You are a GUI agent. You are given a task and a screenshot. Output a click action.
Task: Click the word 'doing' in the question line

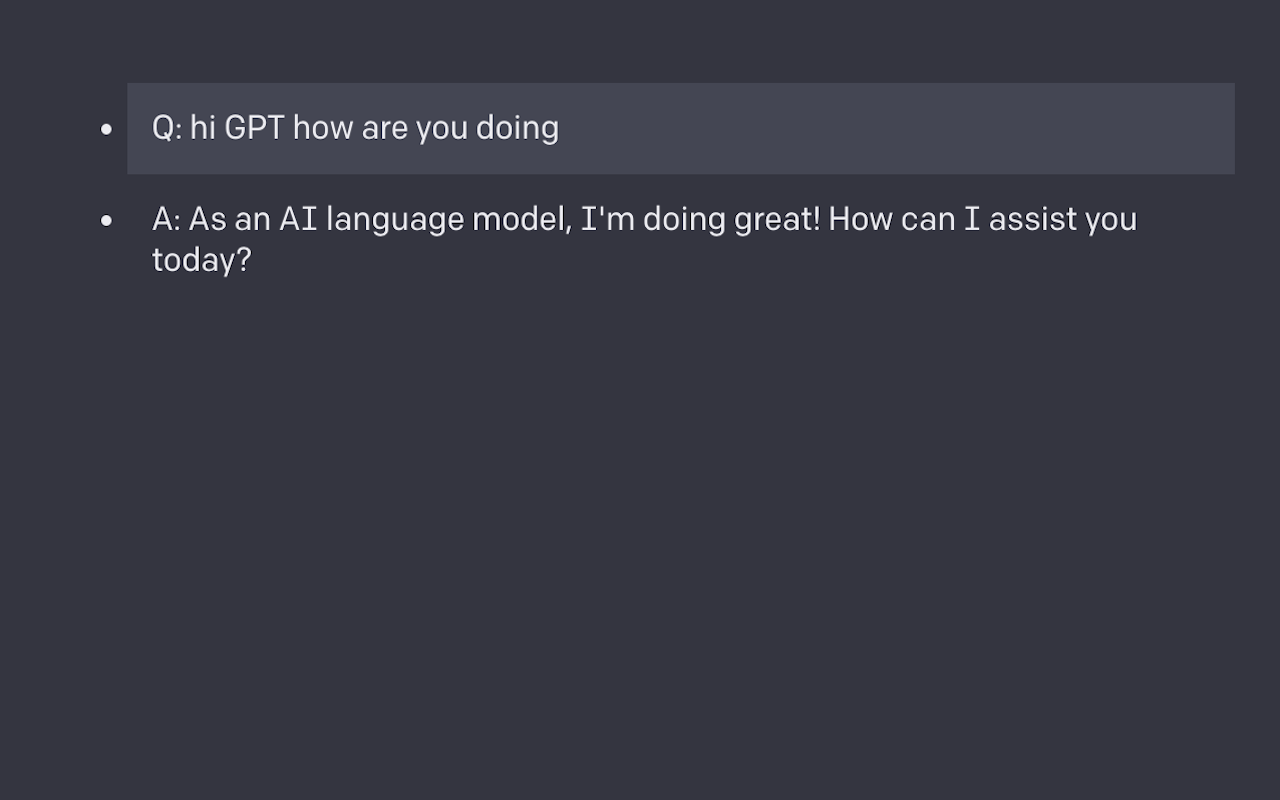point(517,129)
